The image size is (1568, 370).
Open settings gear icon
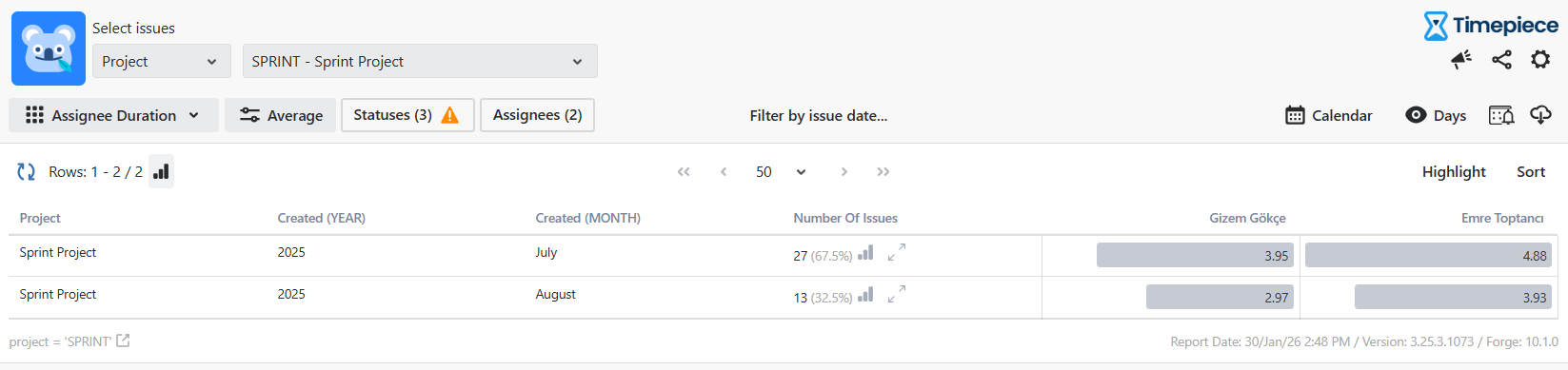(1540, 60)
